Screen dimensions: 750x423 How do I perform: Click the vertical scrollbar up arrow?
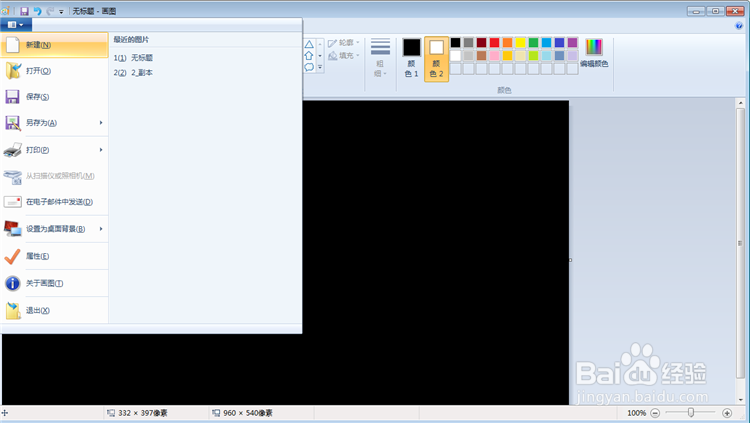point(740,103)
